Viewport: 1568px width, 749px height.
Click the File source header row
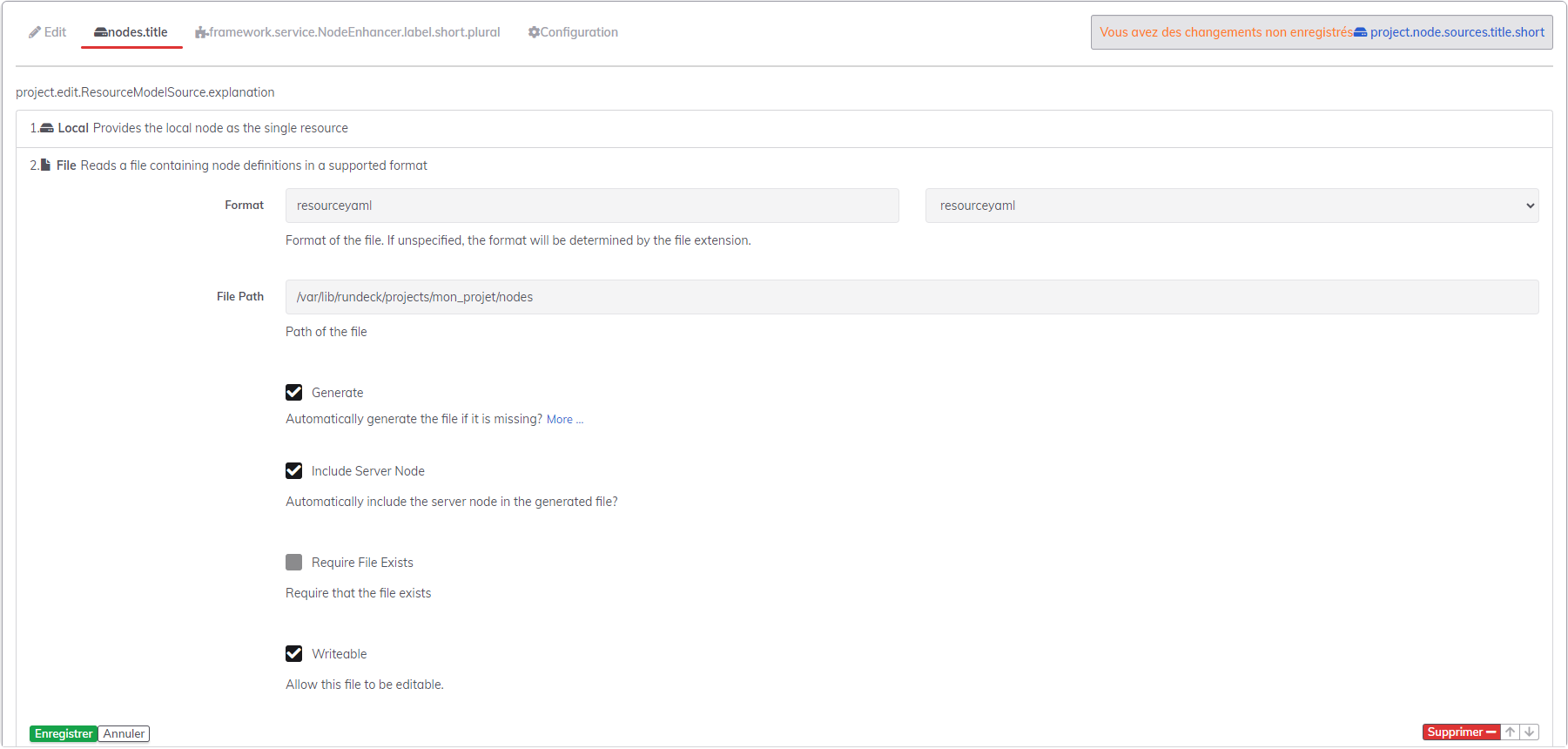(784, 165)
